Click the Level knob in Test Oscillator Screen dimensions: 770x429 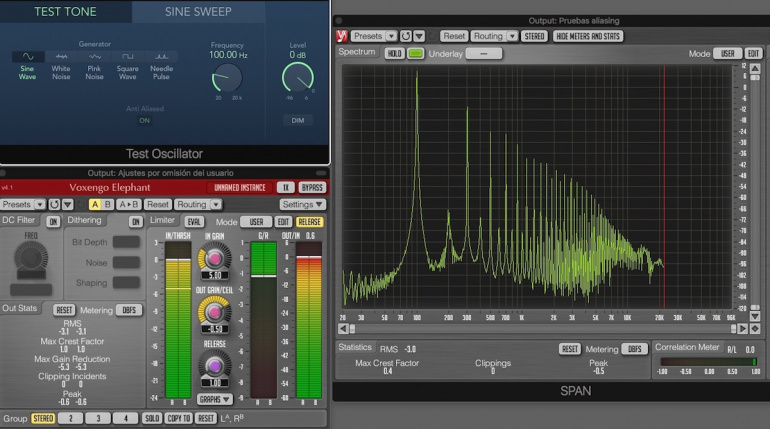point(298,77)
